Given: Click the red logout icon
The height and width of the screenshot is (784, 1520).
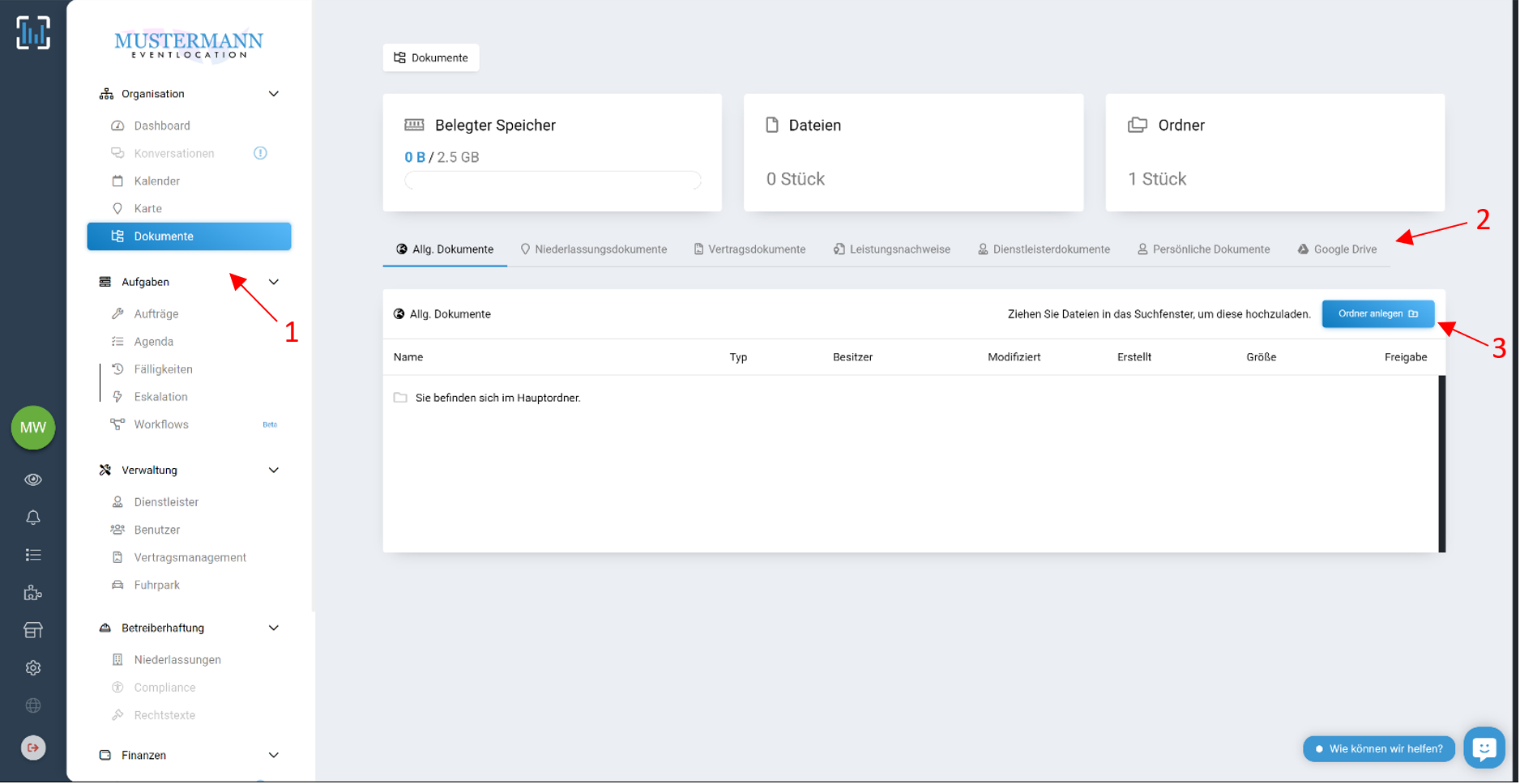Looking at the screenshot, I should pos(33,748).
